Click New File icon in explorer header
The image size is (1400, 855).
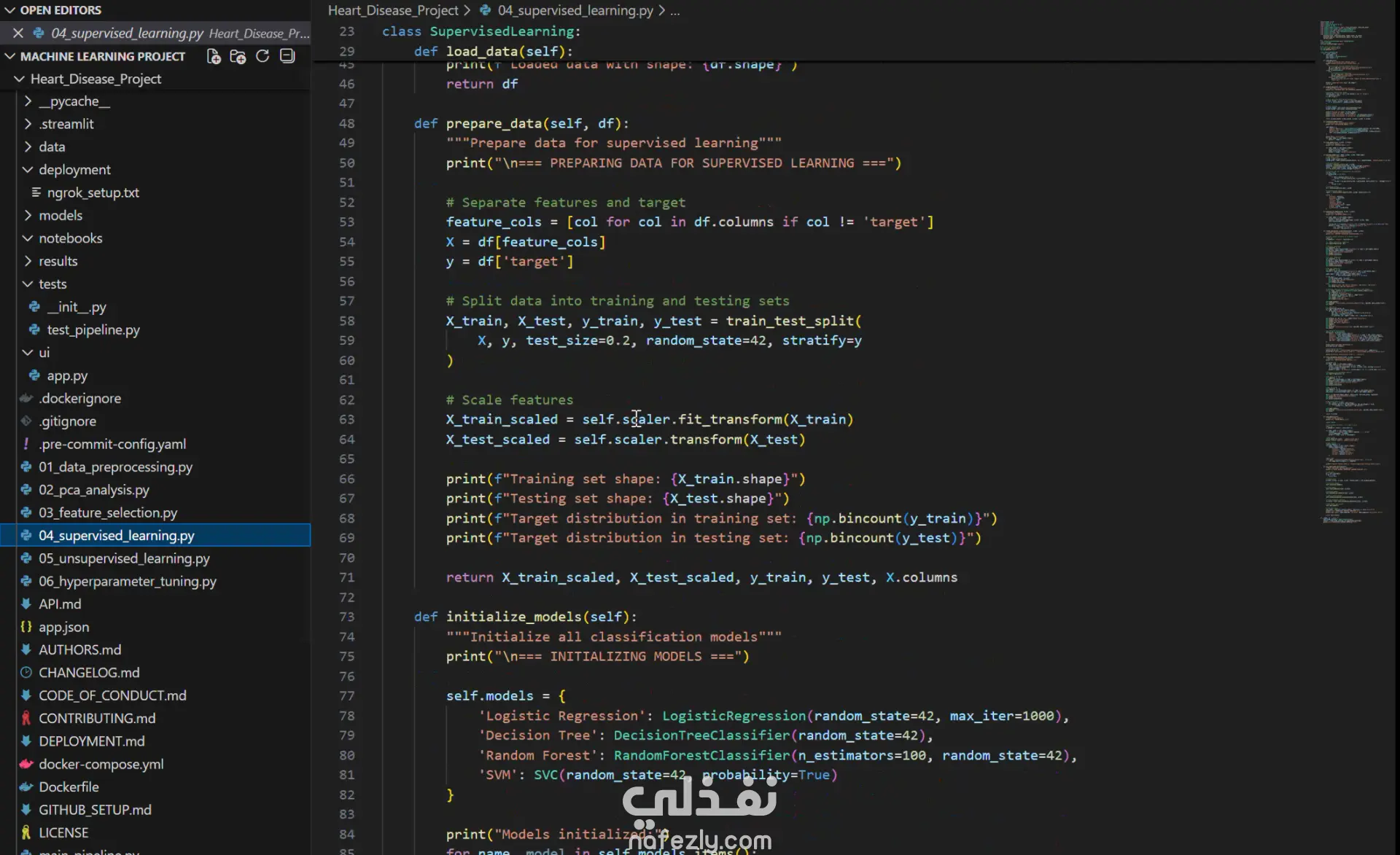point(214,56)
